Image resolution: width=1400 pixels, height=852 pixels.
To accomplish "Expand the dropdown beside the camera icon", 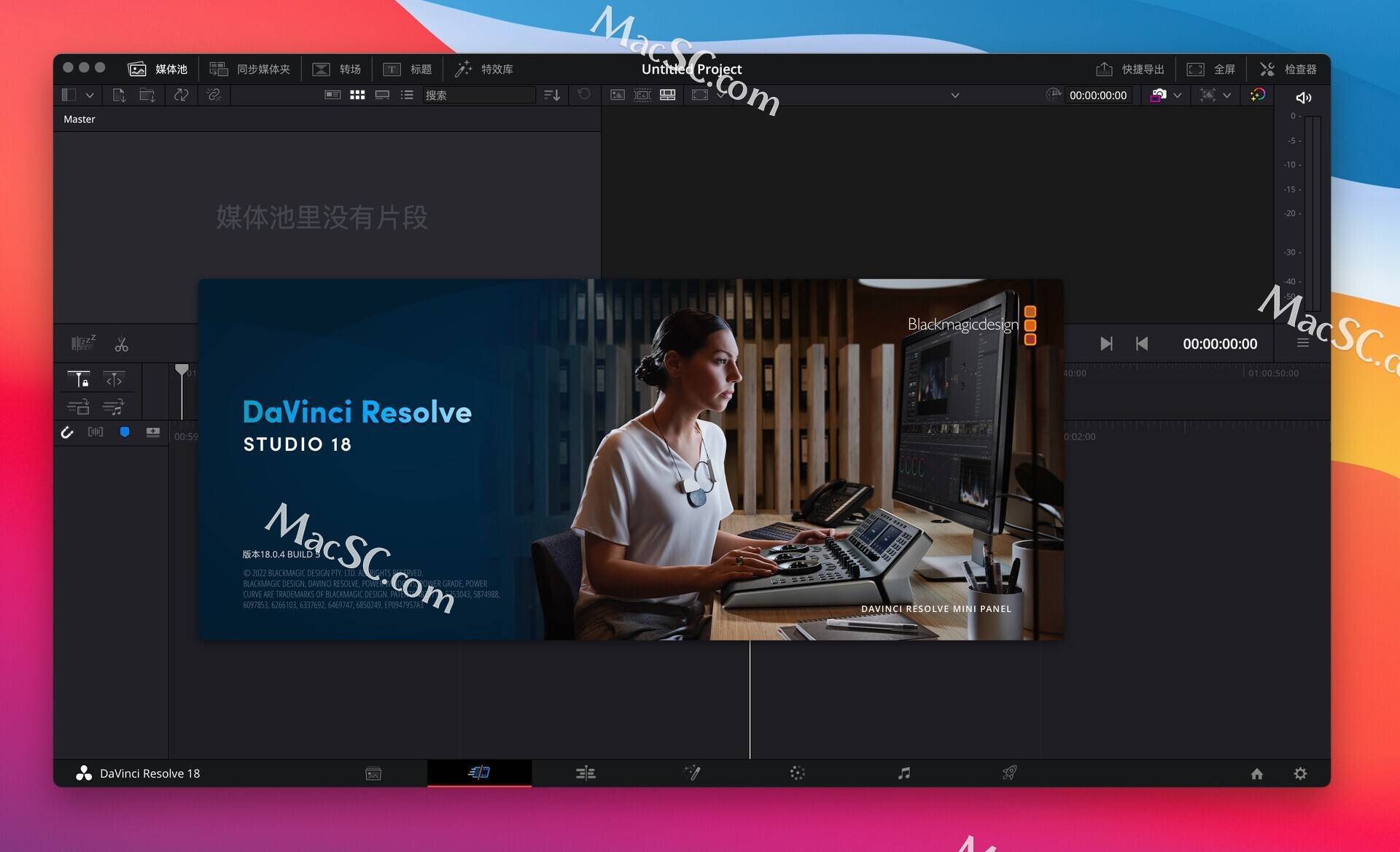I will pyautogui.click(x=1177, y=96).
